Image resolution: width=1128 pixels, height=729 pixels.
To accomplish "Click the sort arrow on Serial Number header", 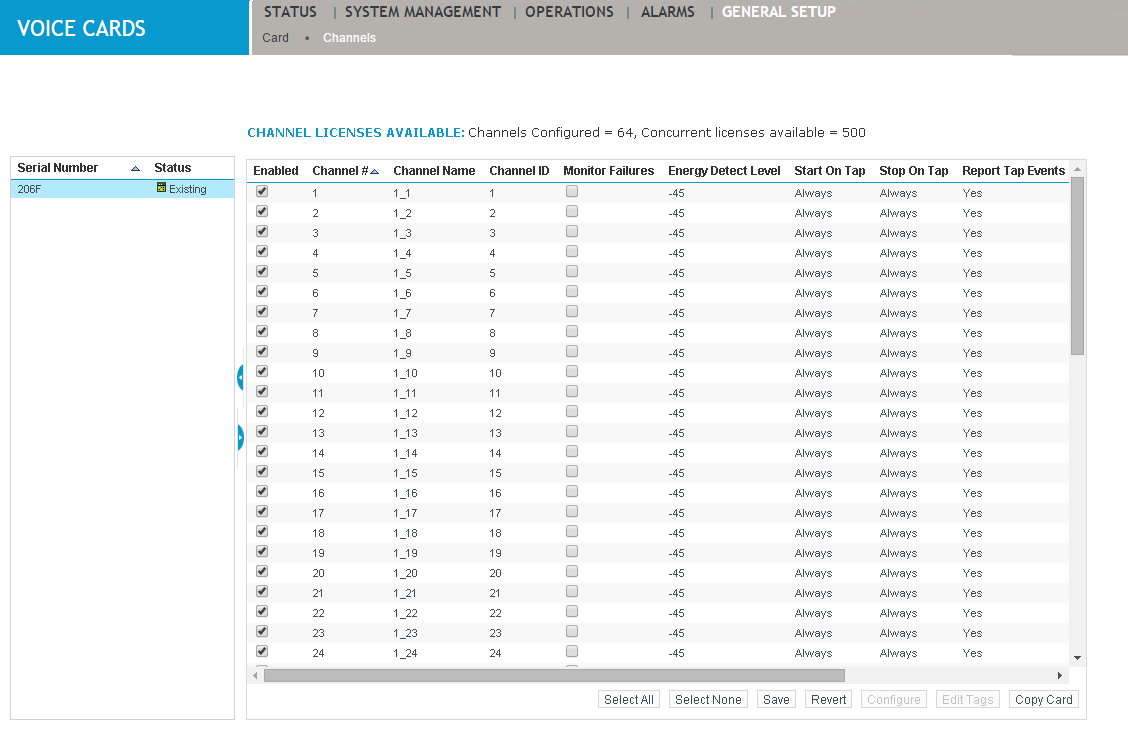I will click(134, 168).
